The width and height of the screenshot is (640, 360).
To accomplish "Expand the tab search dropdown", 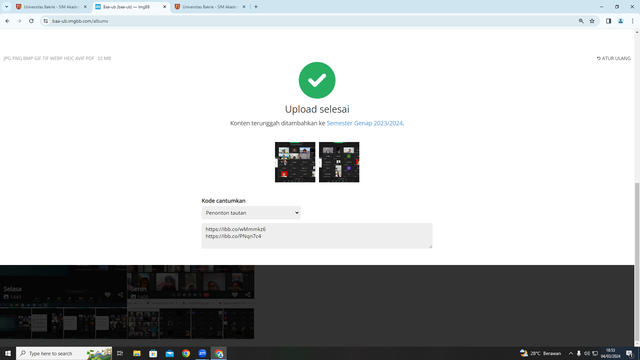I will tap(7, 7).
